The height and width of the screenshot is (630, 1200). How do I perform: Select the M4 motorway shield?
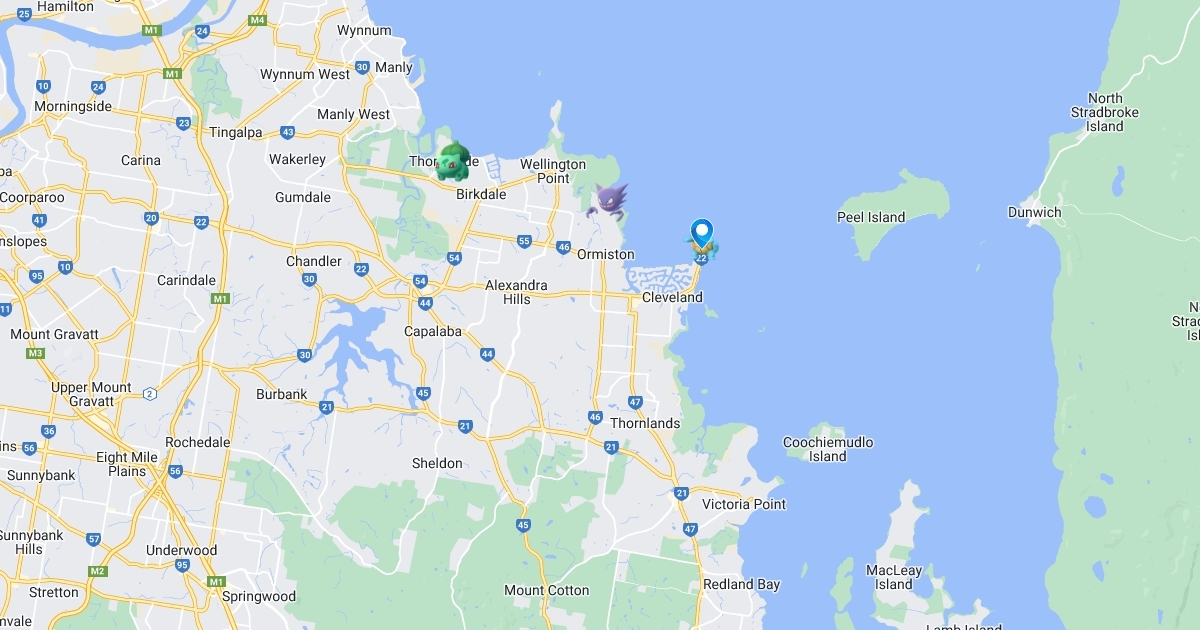pos(258,20)
